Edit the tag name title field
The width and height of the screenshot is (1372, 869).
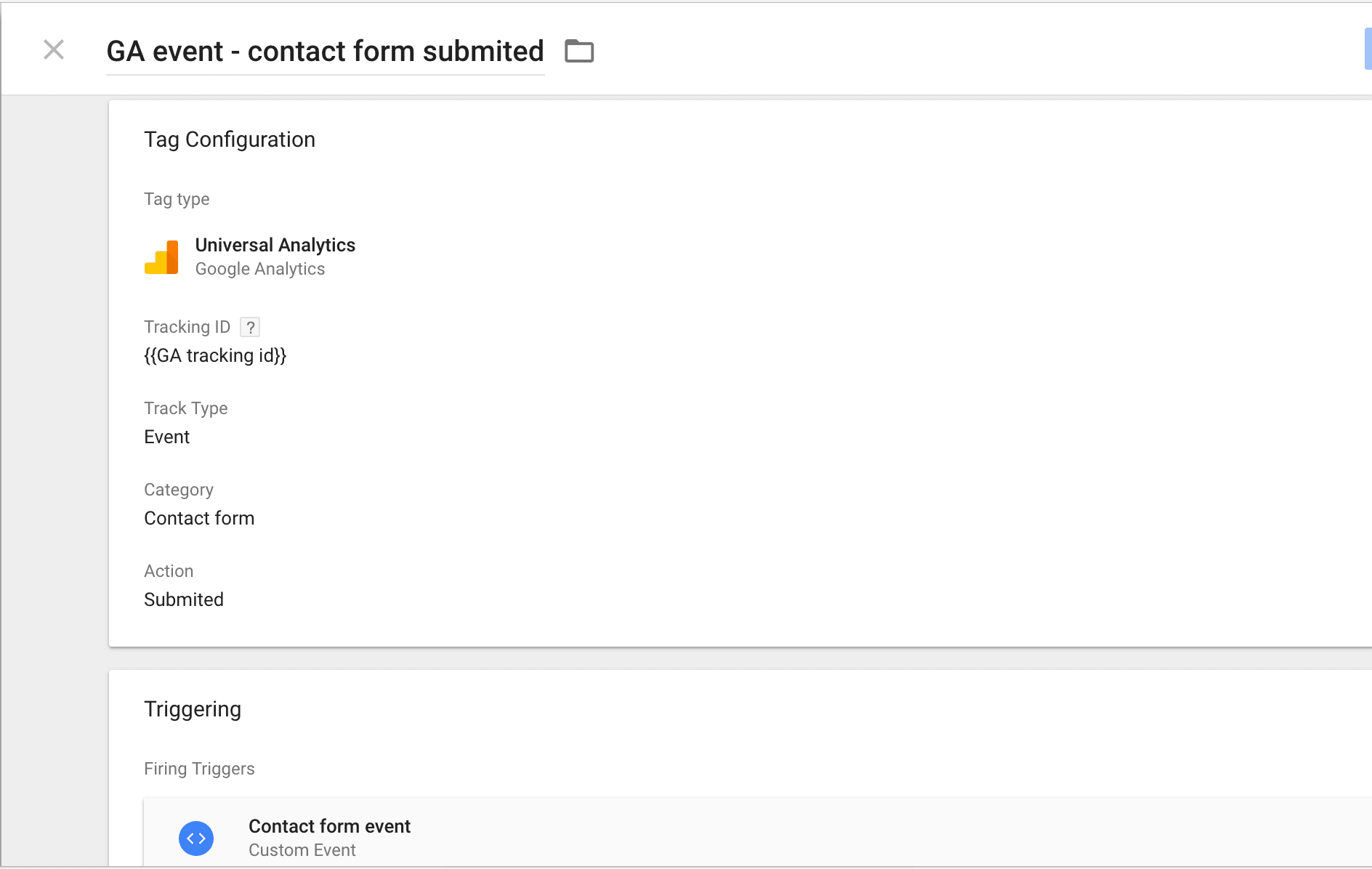[x=326, y=52]
